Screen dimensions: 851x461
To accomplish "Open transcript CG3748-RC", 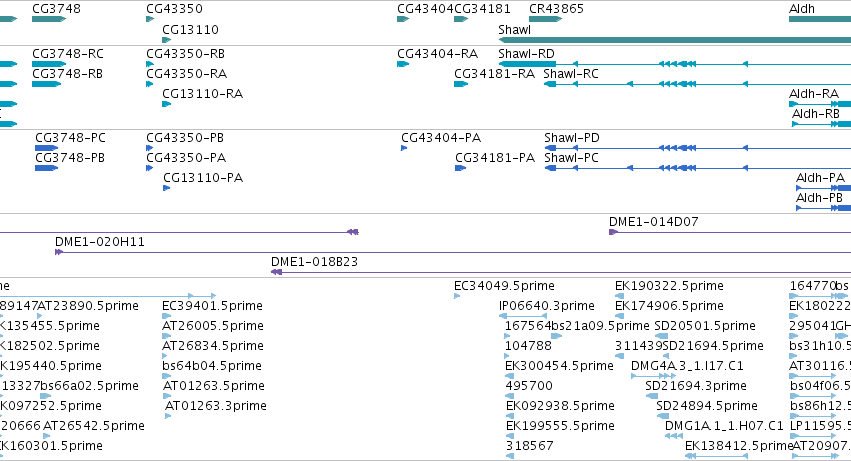I will (x=68, y=54).
